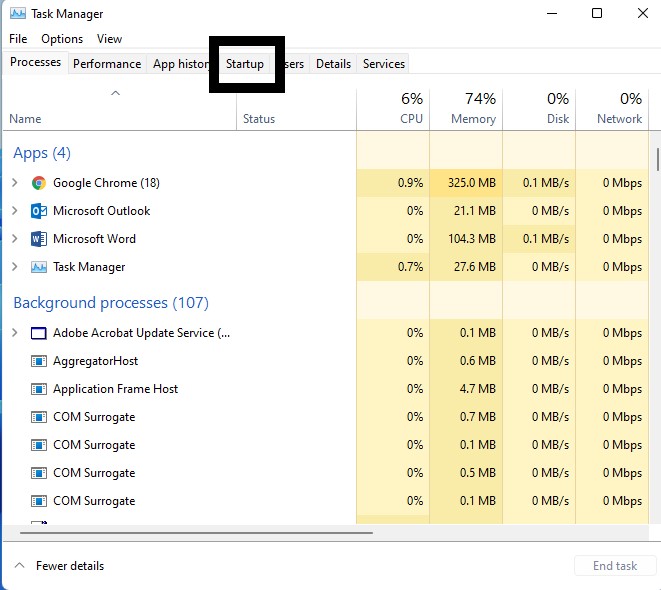
Task: Click the AggregatorHost process icon
Action: point(39,361)
